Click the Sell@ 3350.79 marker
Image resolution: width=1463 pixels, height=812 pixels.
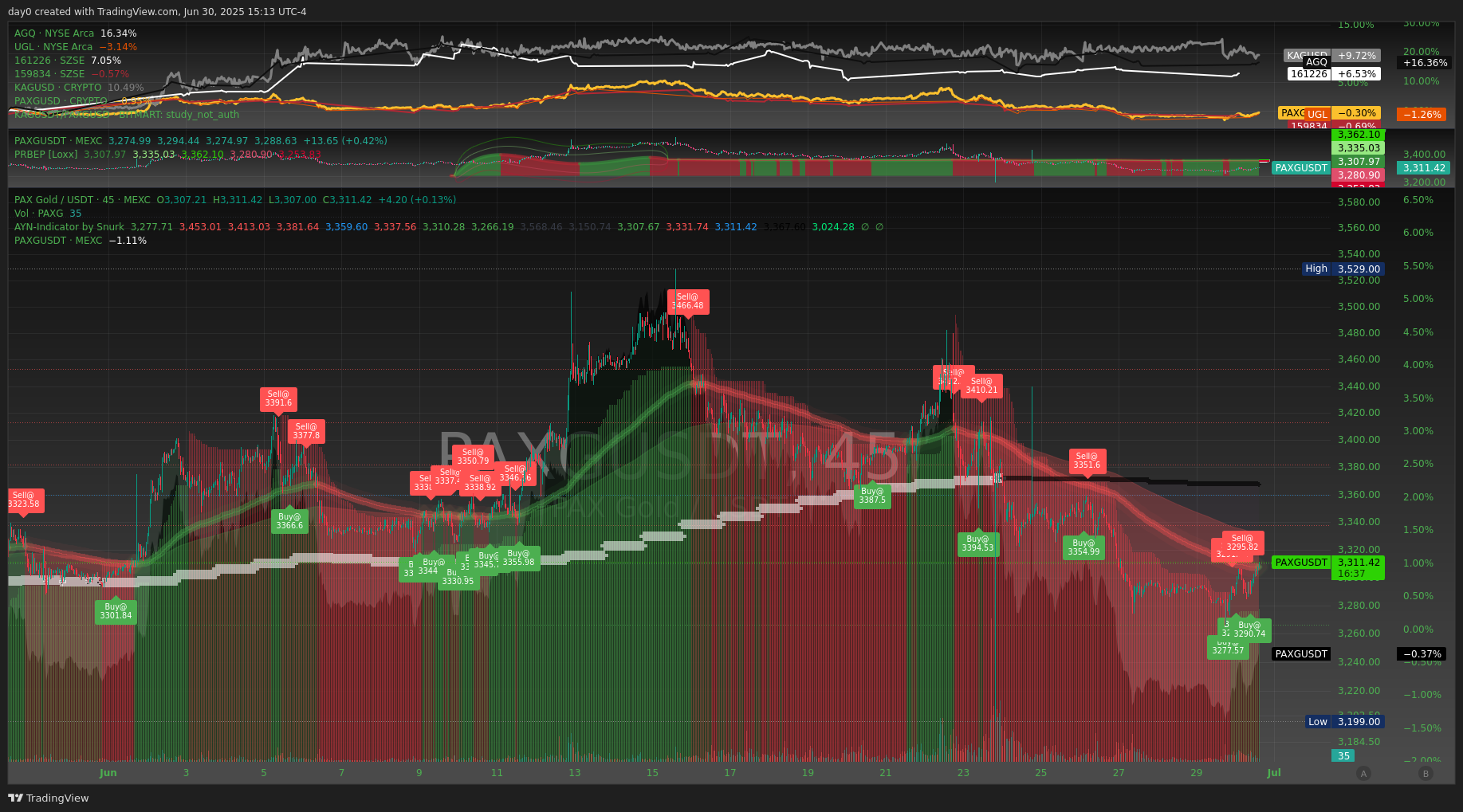click(473, 457)
